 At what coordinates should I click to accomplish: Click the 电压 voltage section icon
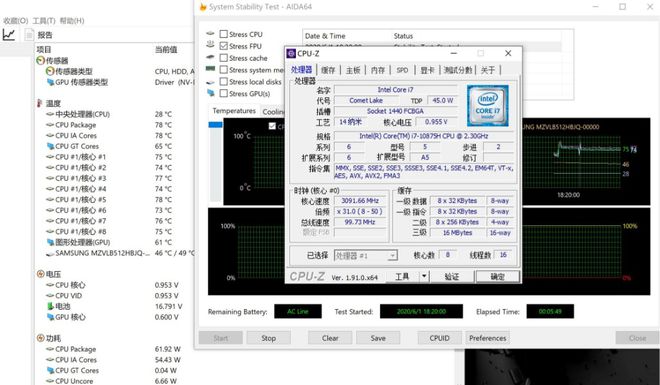40,274
